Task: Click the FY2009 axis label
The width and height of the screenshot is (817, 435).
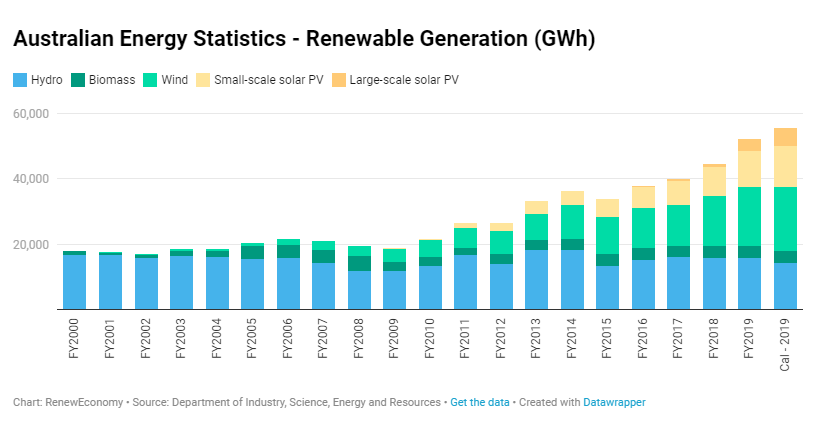Action: tap(394, 339)
